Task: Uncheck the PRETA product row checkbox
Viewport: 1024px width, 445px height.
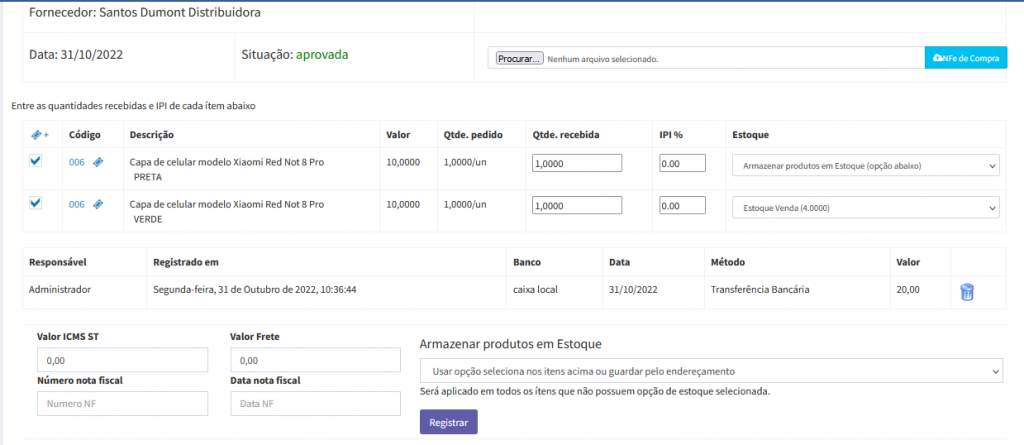Action: [x=36, y=161]
